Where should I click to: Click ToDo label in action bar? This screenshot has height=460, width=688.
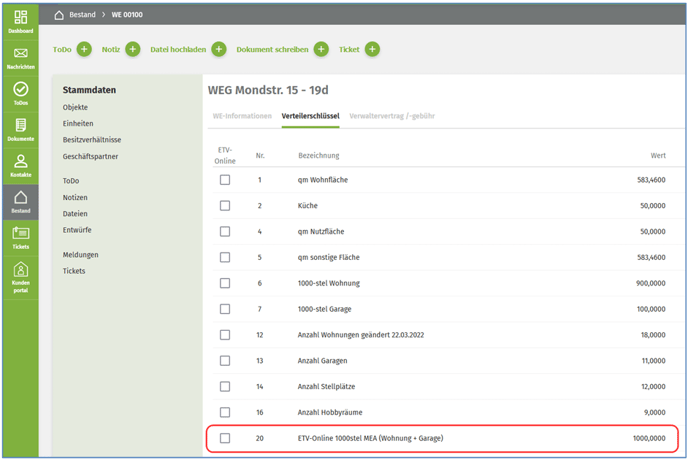point(62,49)
